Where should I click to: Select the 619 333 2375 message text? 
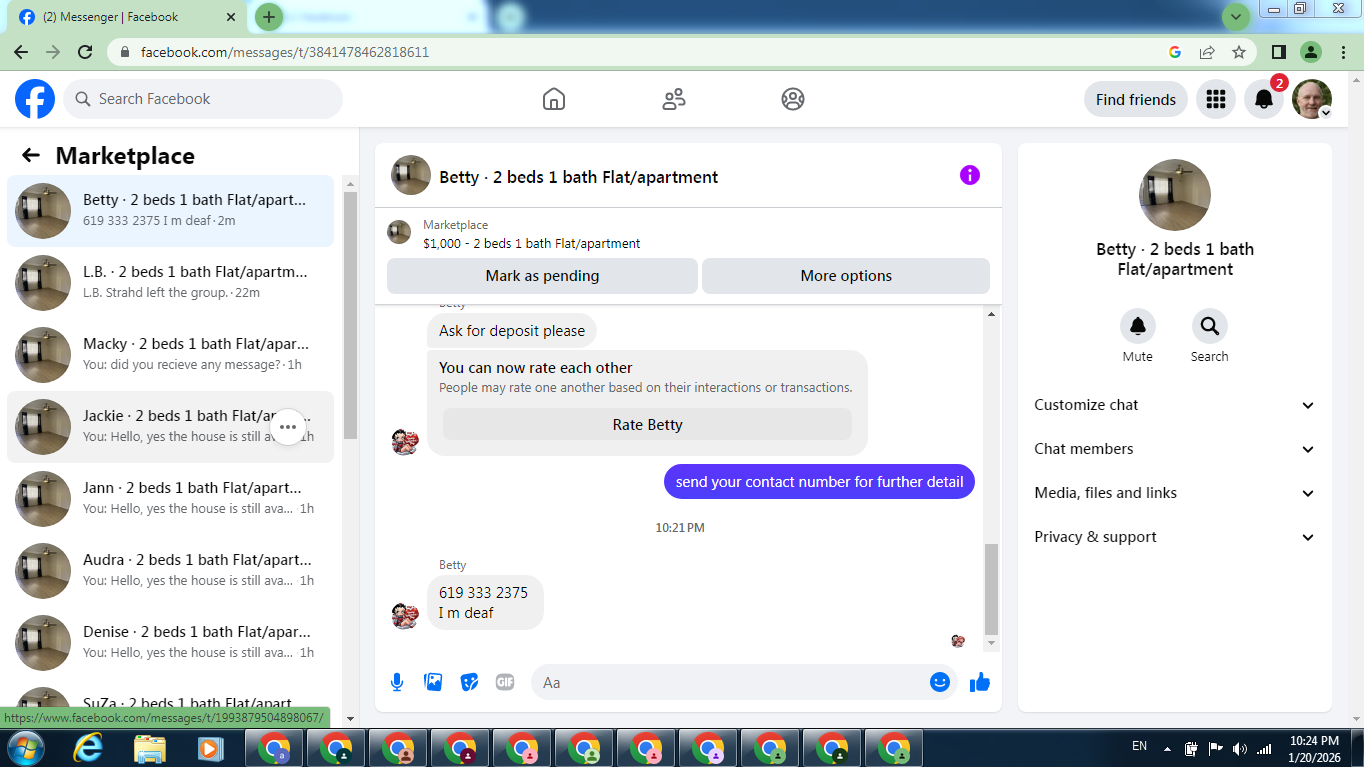click(x=483, y=592)
